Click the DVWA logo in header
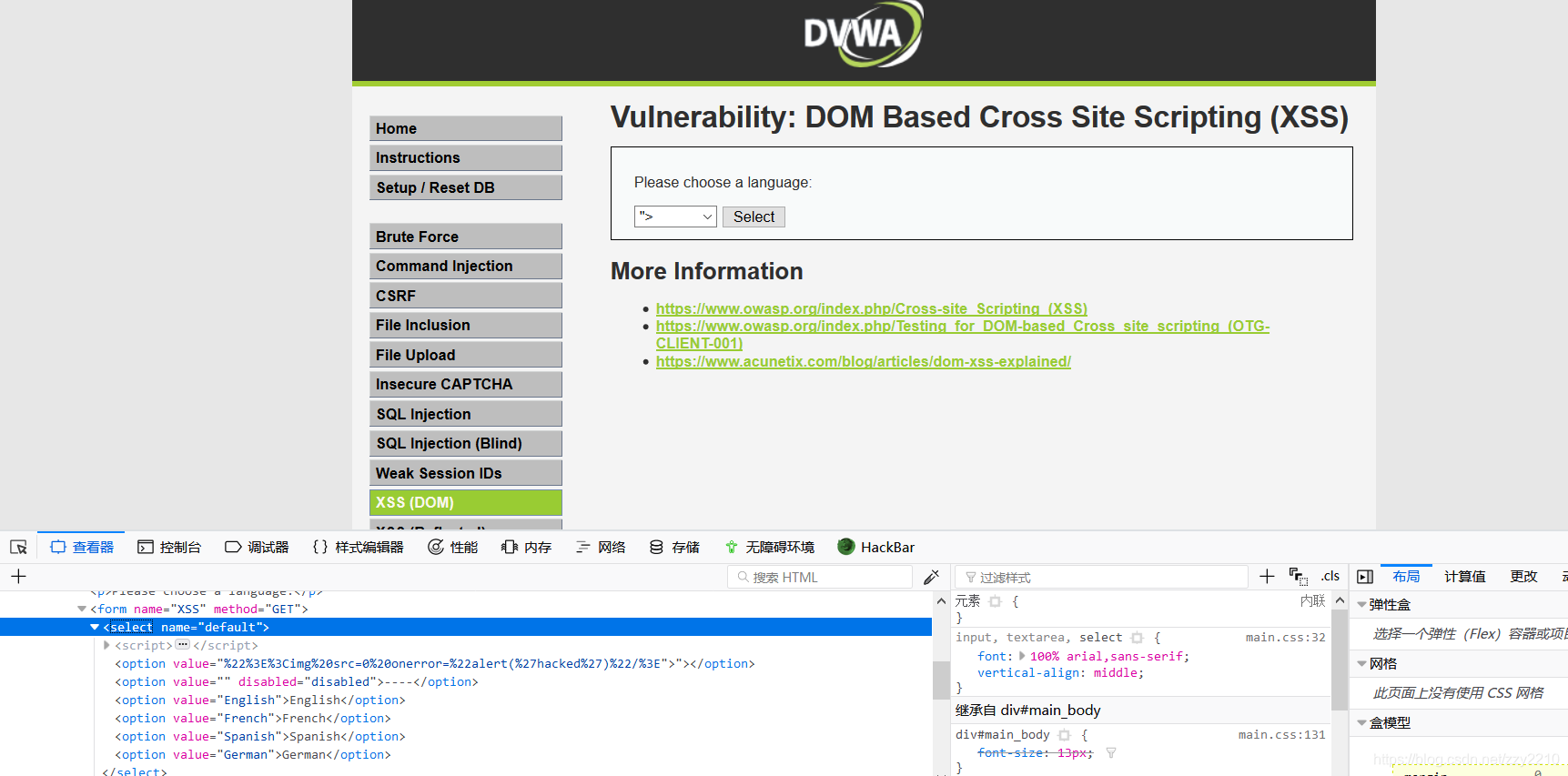 (x=863, y=34)
